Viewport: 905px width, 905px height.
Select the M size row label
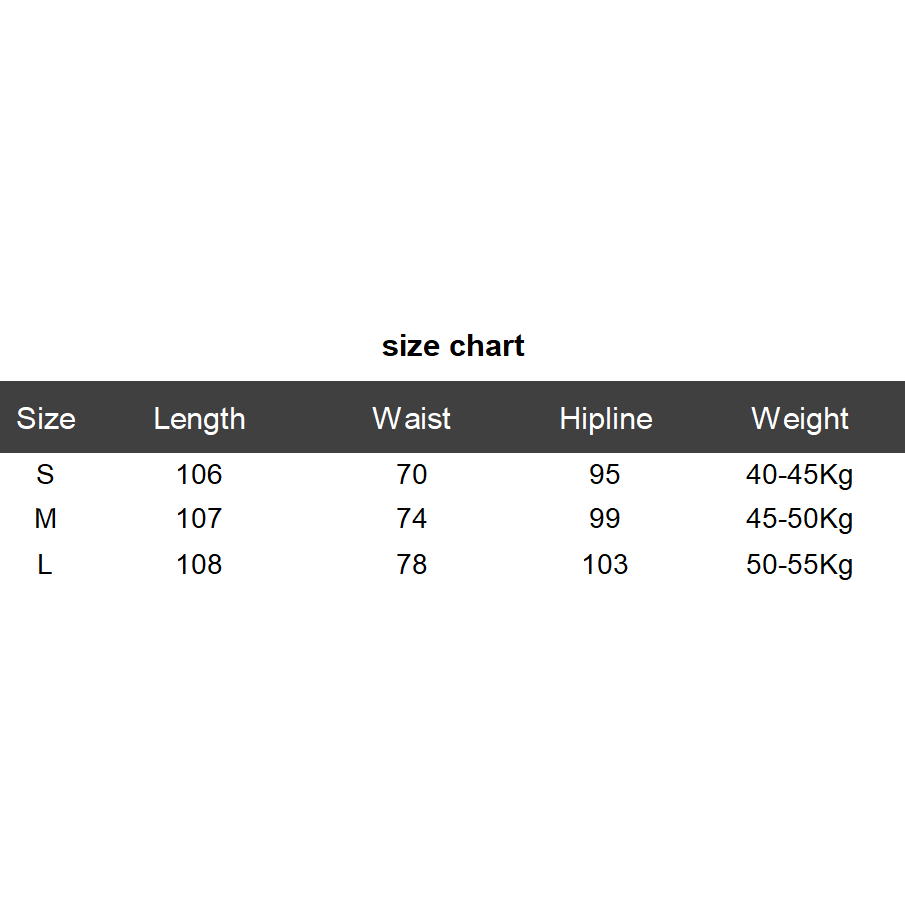(45, 519)
